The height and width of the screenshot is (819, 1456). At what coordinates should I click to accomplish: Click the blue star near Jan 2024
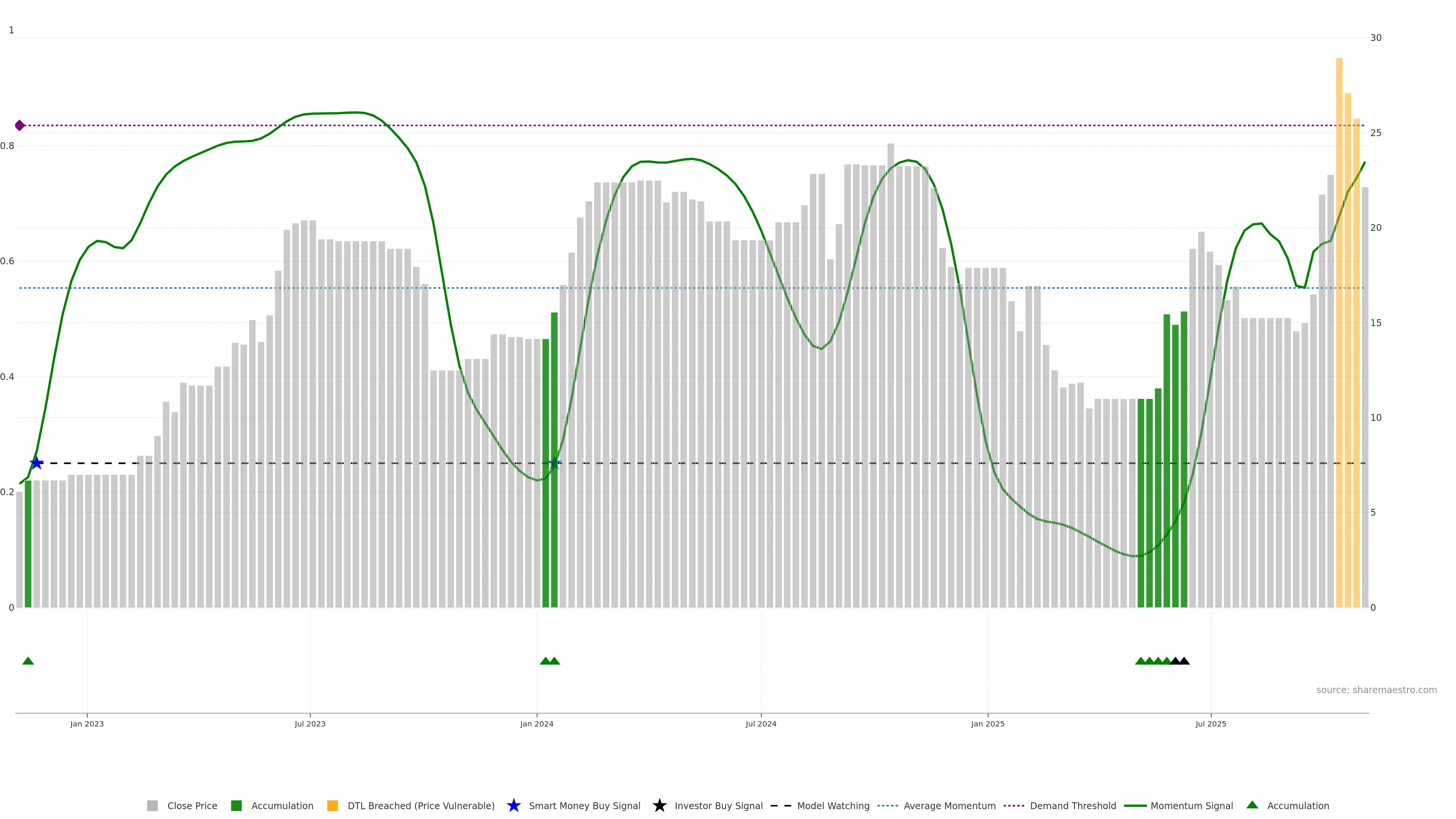554,463
